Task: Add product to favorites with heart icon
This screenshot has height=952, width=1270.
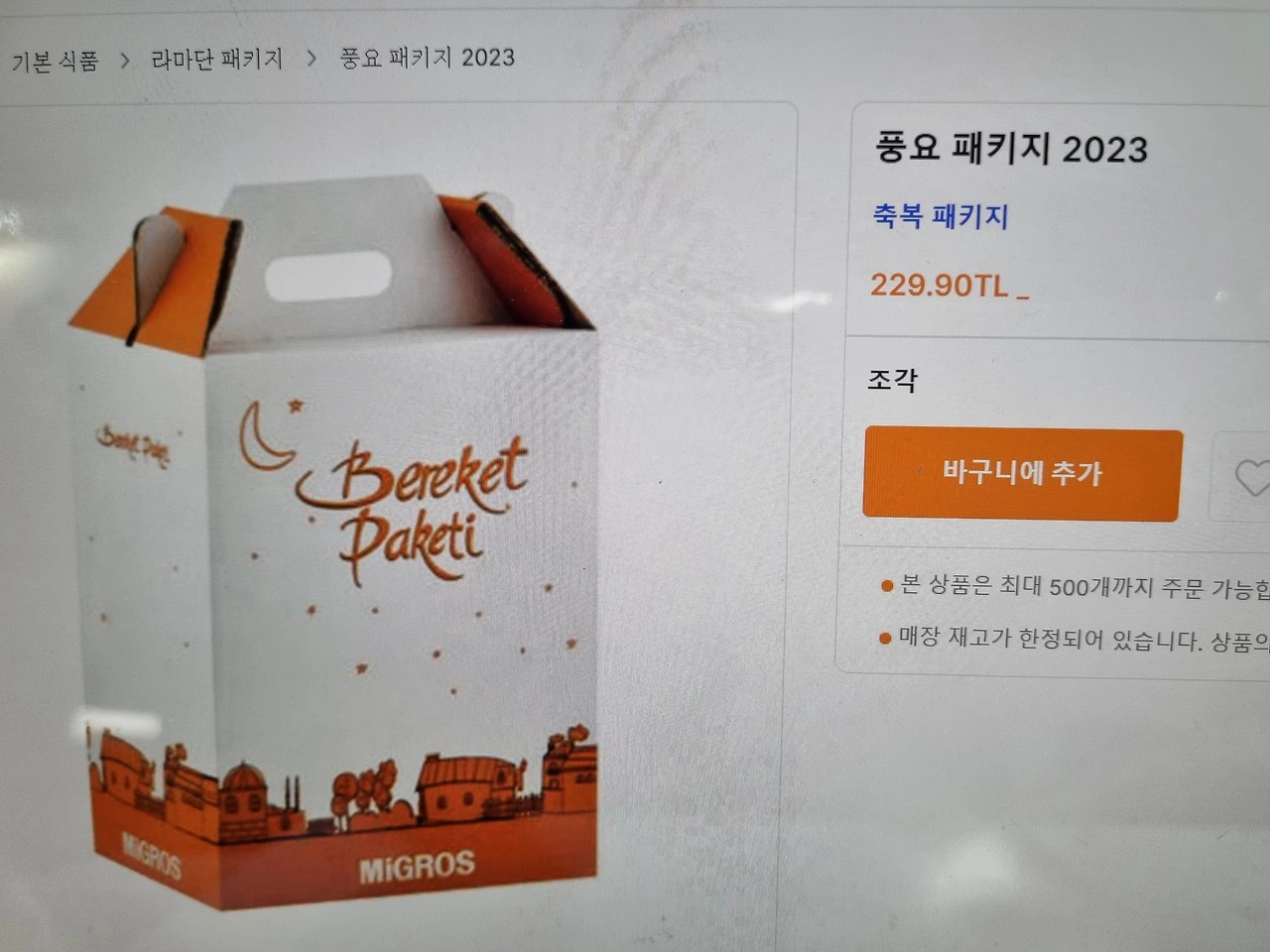Action: [x=1250, y=478]
